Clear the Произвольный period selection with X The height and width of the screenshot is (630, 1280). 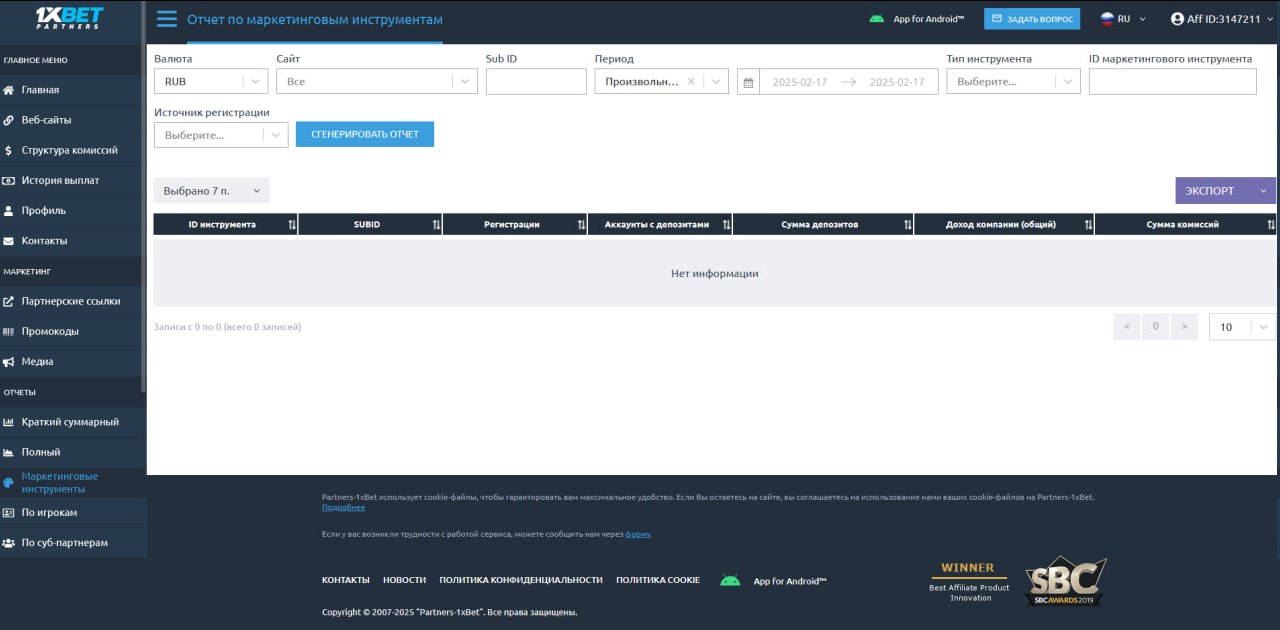click(x=691, y=82)
